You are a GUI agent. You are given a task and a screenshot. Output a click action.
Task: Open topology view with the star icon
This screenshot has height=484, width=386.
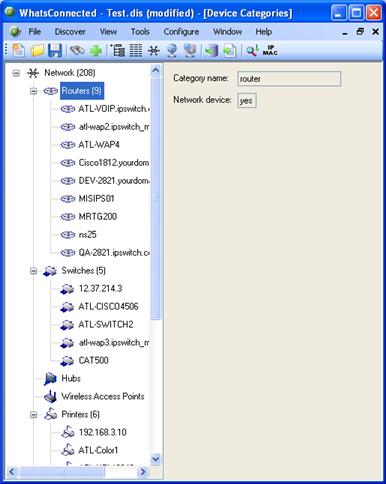[153, 51]
